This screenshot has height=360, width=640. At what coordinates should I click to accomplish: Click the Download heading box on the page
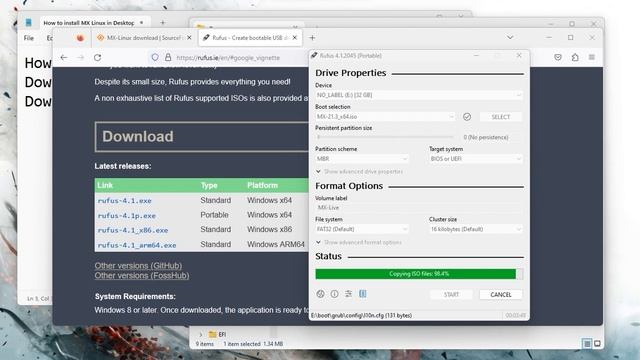coord(202,137)
